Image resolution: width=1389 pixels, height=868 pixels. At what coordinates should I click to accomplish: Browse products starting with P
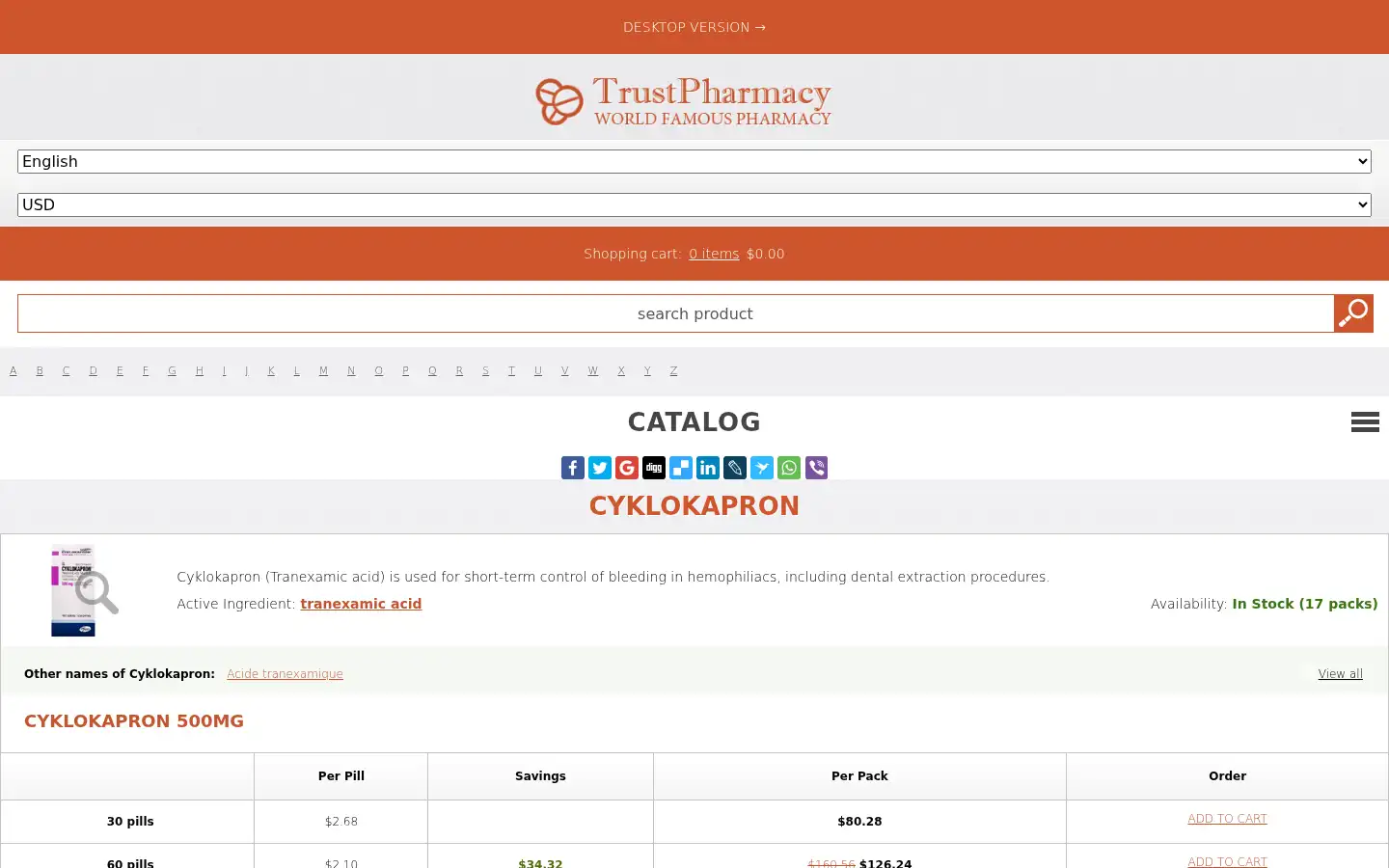[405, 370]
